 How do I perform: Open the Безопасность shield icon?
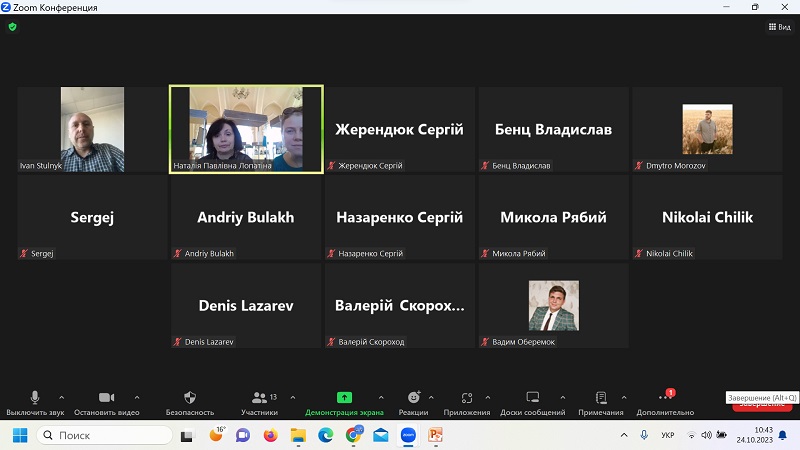tap(190, 398)
